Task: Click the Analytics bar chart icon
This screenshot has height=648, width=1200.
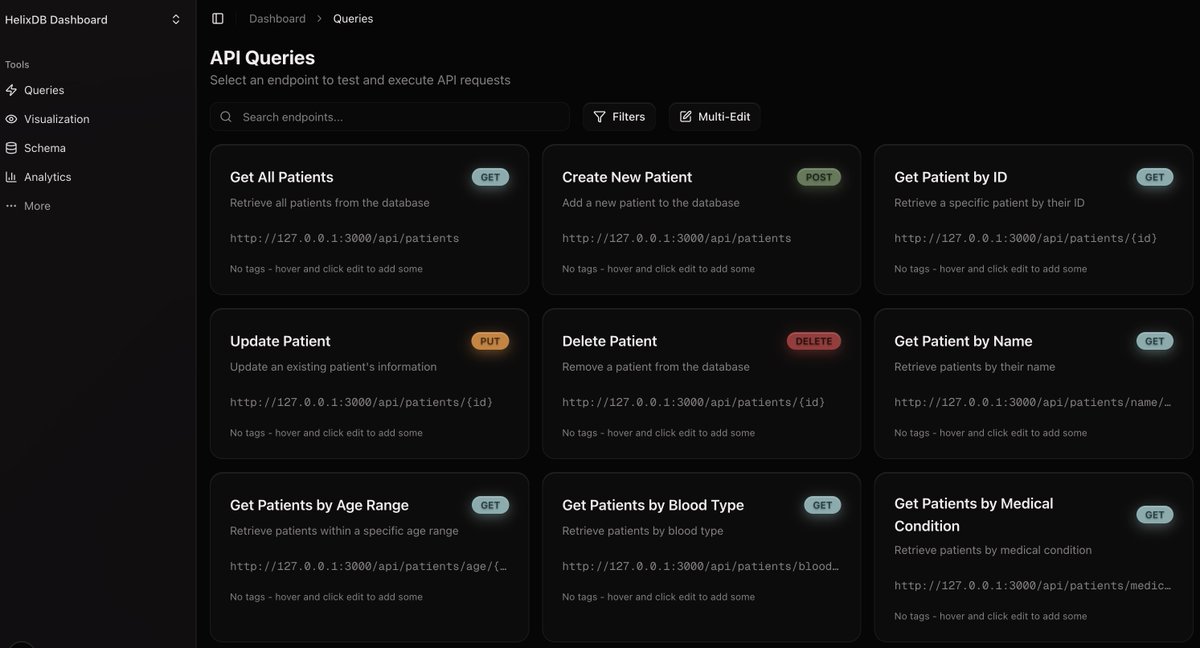Action: 11,177
